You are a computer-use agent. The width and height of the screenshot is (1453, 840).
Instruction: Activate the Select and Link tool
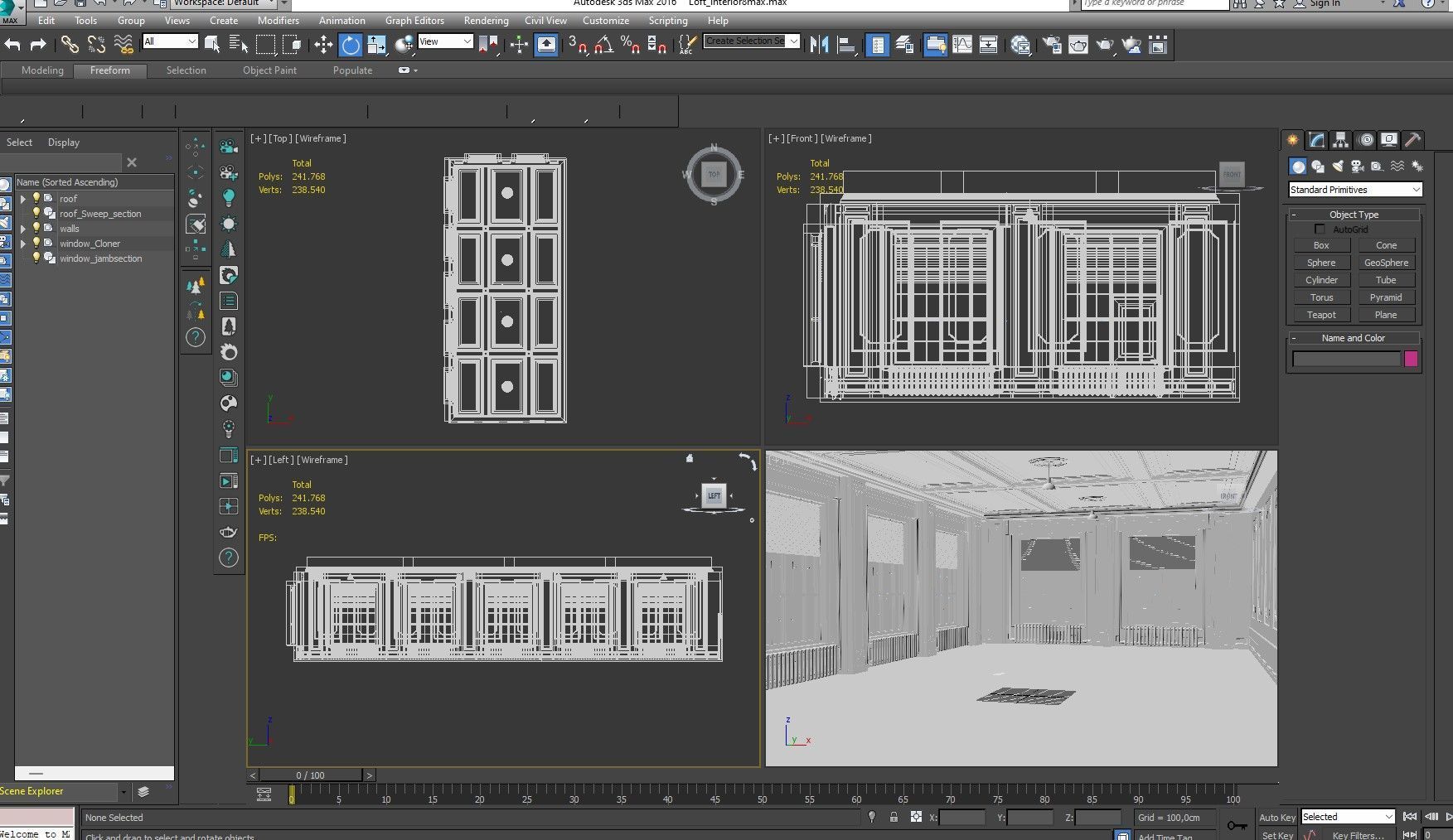70,45
